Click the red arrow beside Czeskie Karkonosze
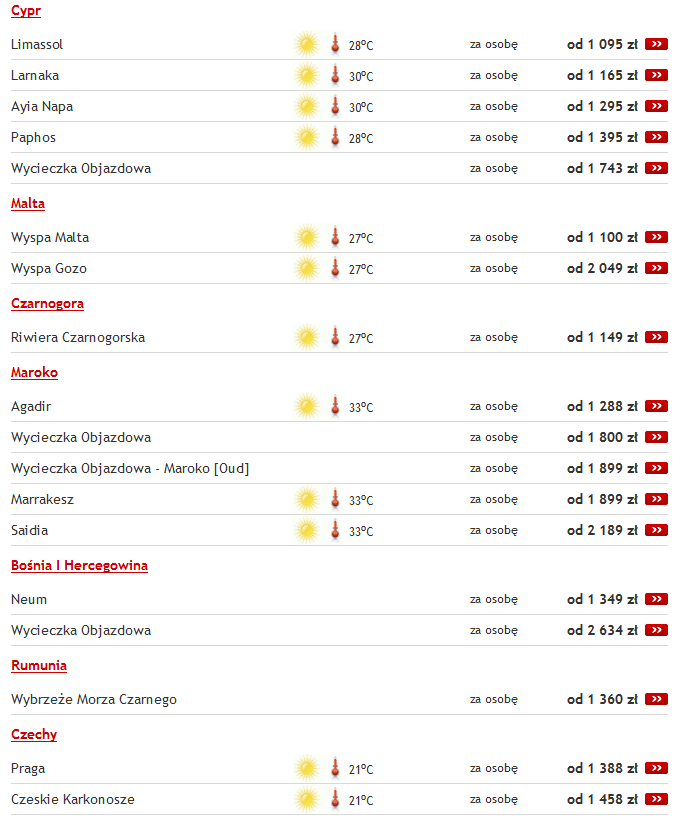Image resolution: width=678 pixels, height=822 pixels. point(656,799)
